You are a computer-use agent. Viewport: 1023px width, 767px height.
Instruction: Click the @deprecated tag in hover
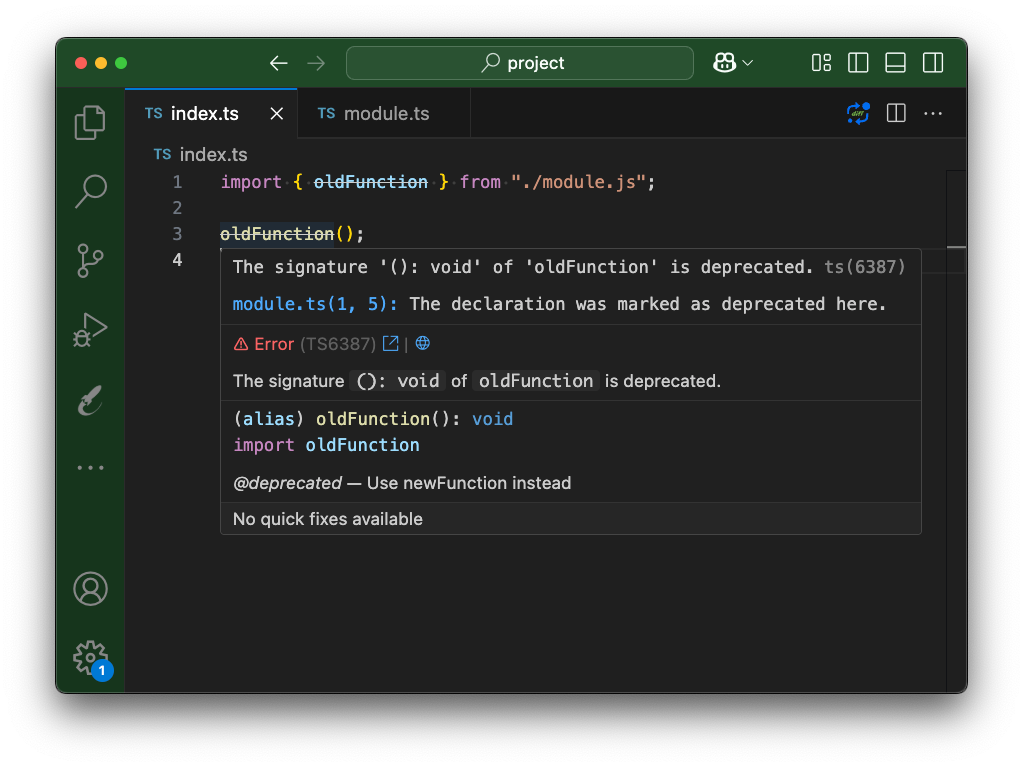tap(287, 483)
